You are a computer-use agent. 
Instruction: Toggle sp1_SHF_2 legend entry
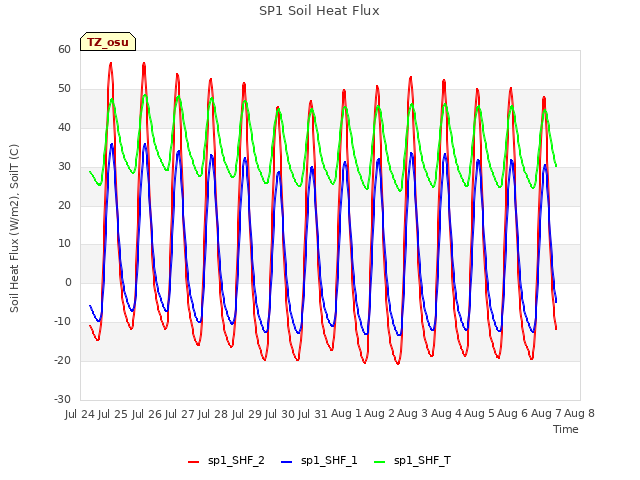click(x=226, y=461)
